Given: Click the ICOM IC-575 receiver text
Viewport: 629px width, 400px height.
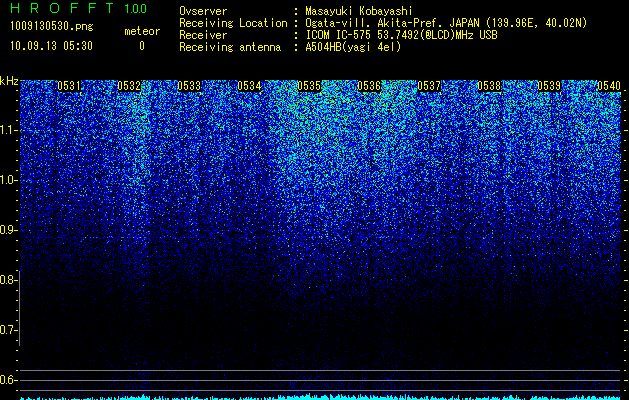Looking at the screenshot, I should point(401,36).
